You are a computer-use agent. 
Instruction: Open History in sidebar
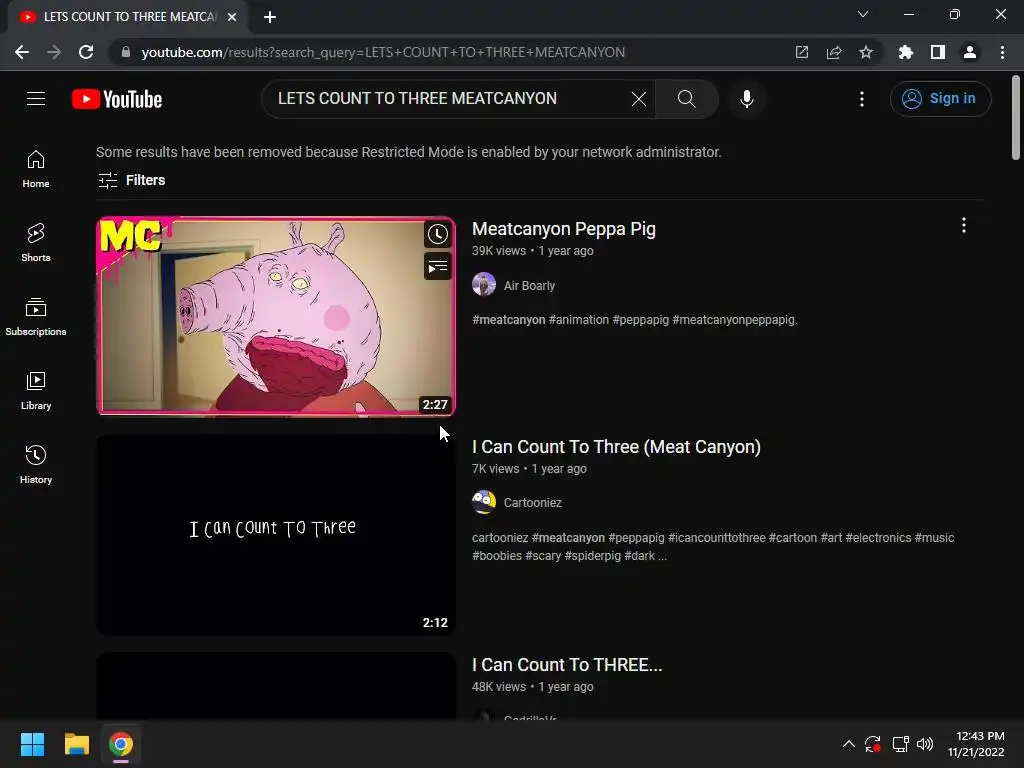(x=36, y=464)
